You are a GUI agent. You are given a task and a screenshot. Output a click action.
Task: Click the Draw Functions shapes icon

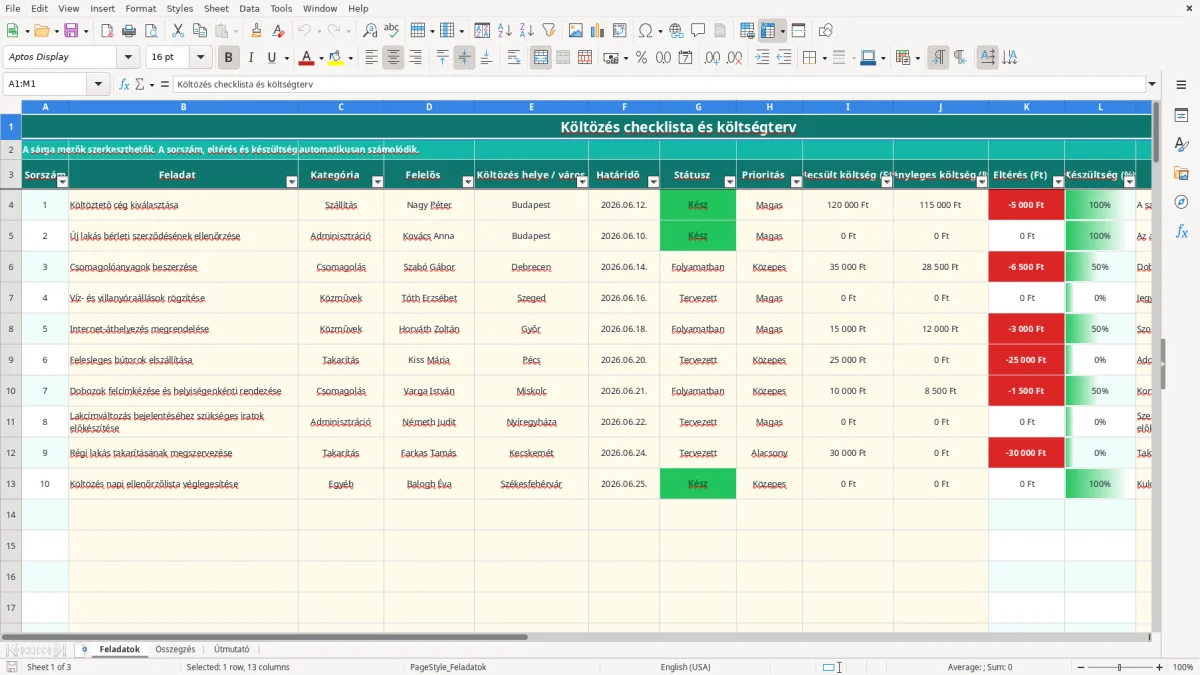(x=826, y=31)
